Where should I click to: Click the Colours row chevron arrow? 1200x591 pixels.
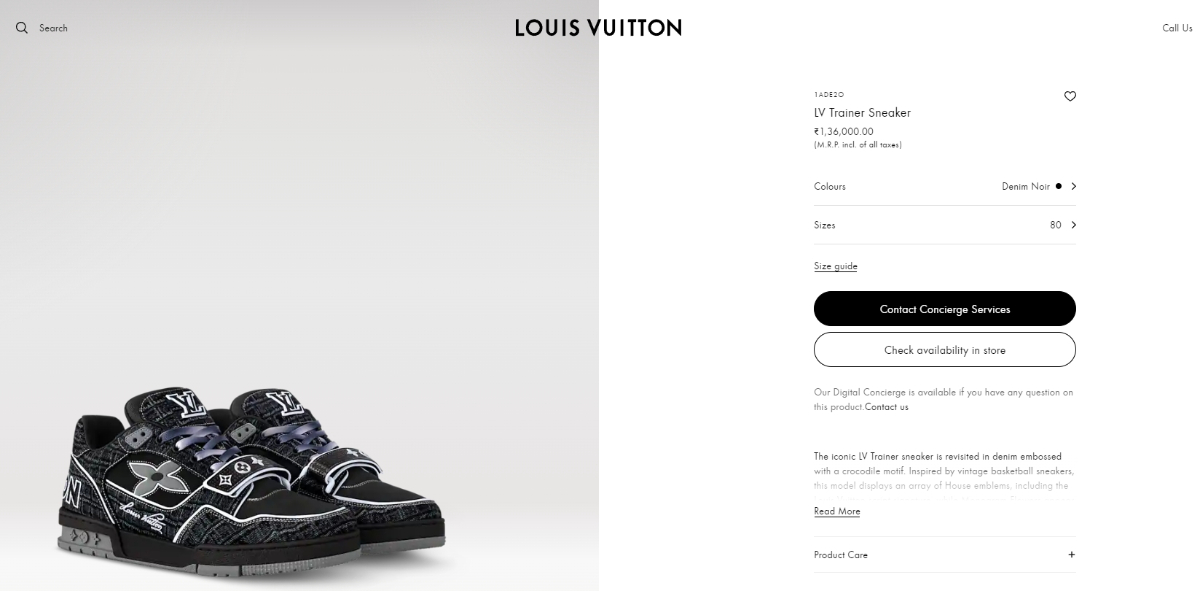pyautogui.click(x=1073, y=186)
